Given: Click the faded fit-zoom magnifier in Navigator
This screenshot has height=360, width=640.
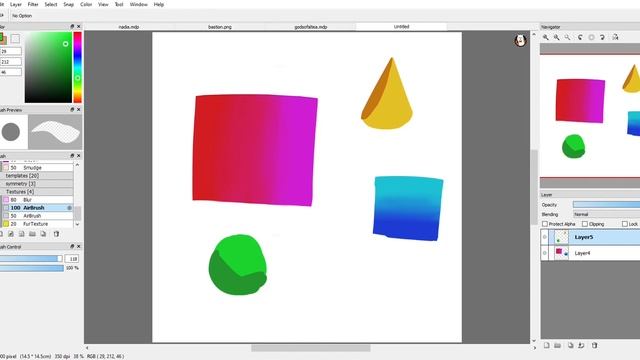Looking at the screenshot, I should point(568,37).
